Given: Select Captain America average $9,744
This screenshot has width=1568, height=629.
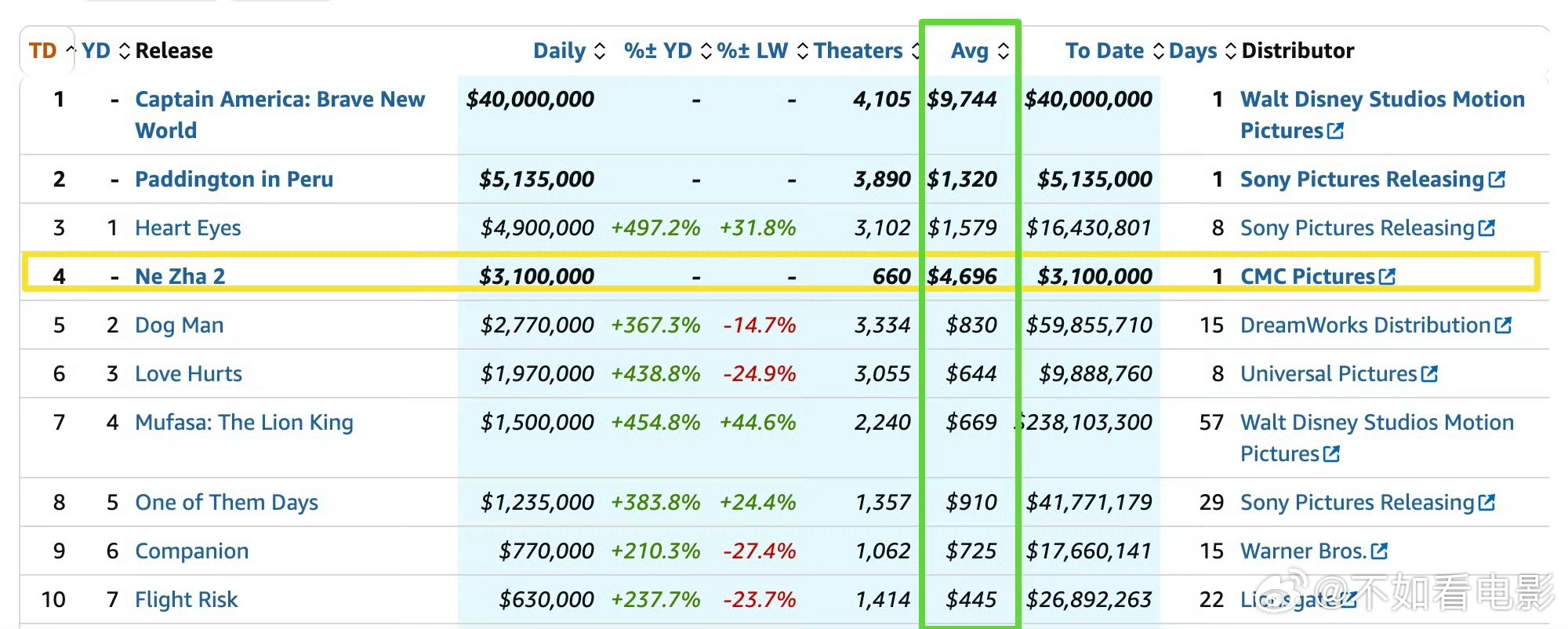Looking at the screenshot, I should coord(962,100).
